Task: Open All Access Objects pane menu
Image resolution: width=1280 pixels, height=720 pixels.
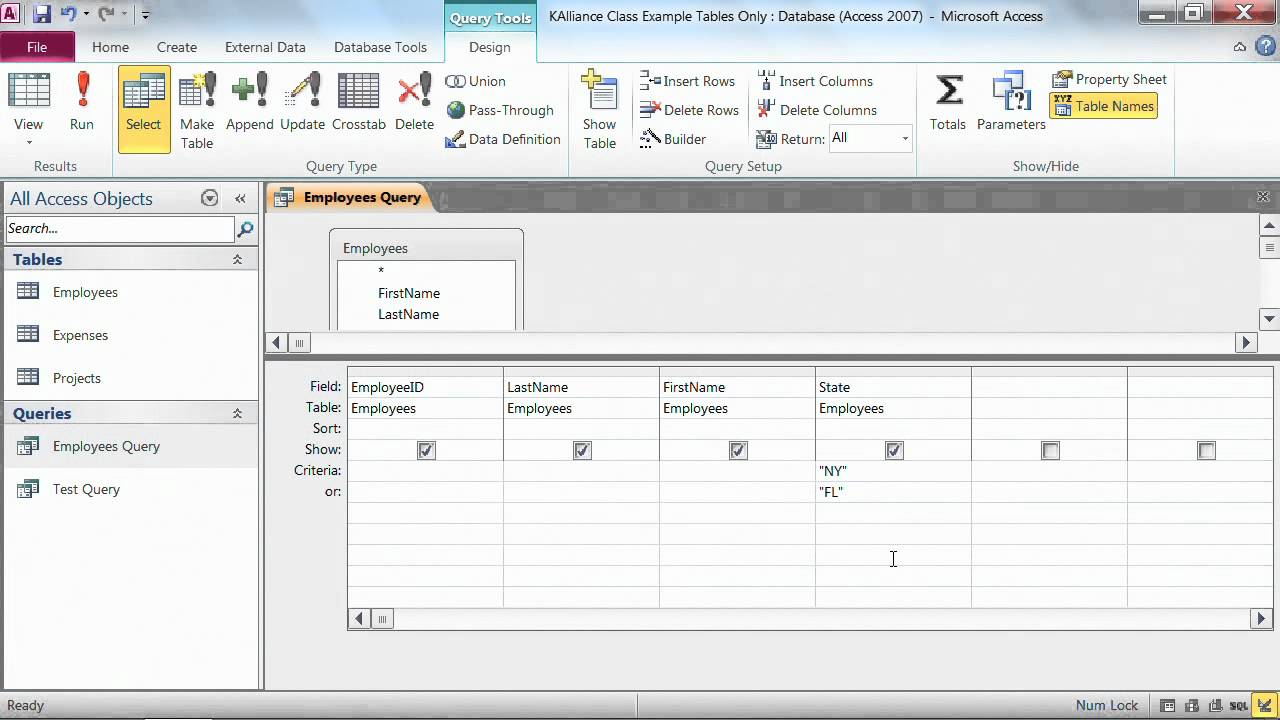Action: 209,198
